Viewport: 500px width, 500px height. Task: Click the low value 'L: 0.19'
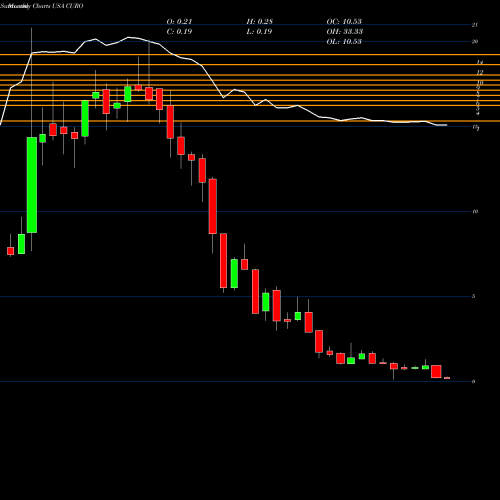coord(259,32)
